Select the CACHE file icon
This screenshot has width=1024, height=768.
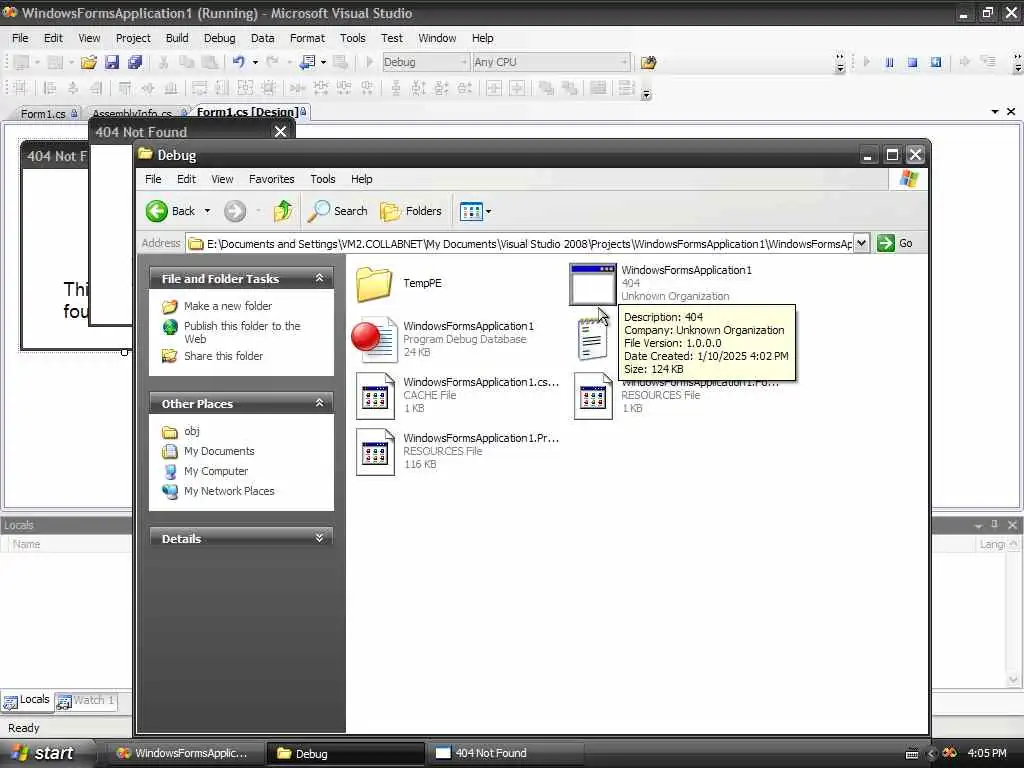pyautogui.click(x=375, y=396)
